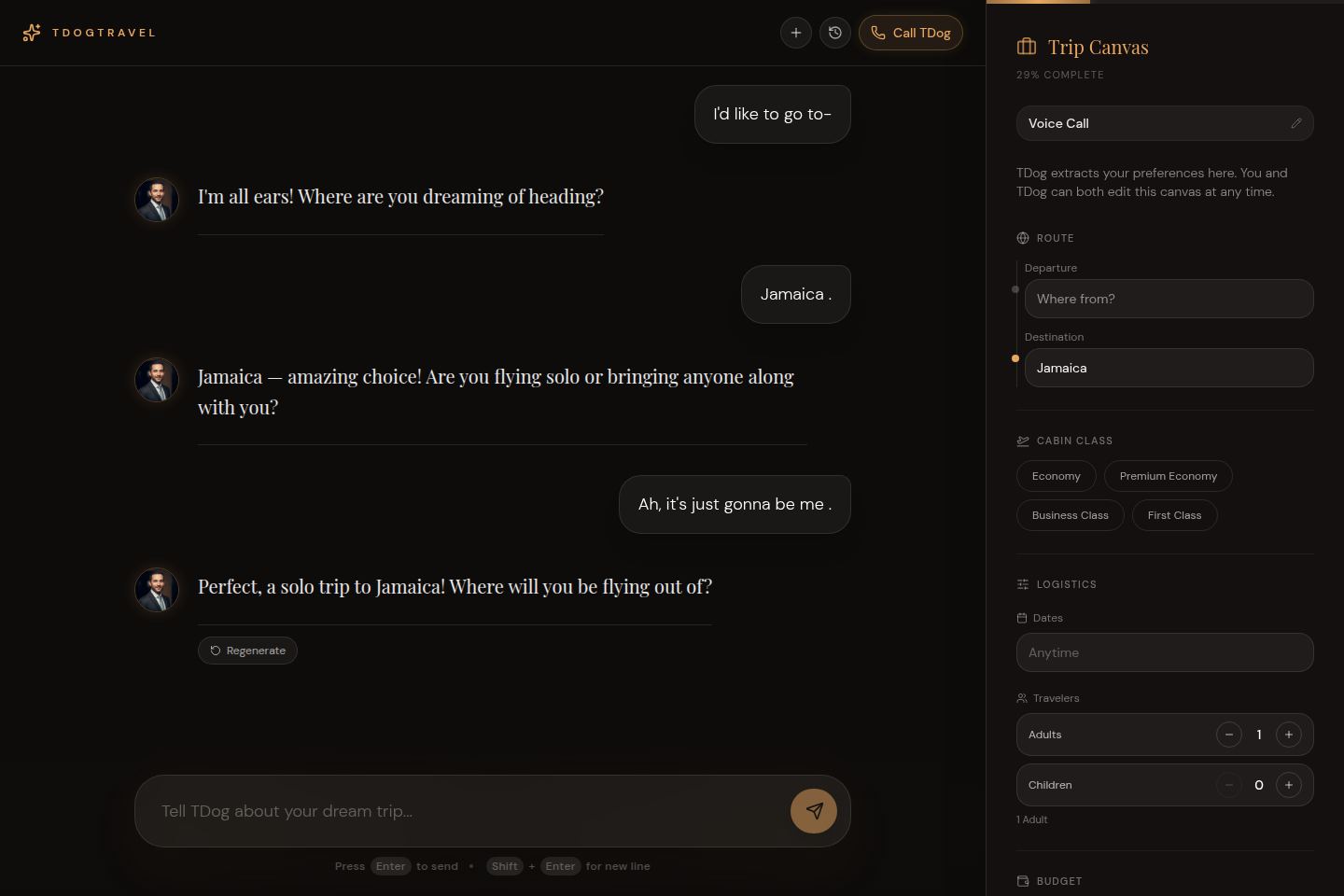Click the Destination Jamaica field
1344x896 pixels.
tap(1169, 368)
